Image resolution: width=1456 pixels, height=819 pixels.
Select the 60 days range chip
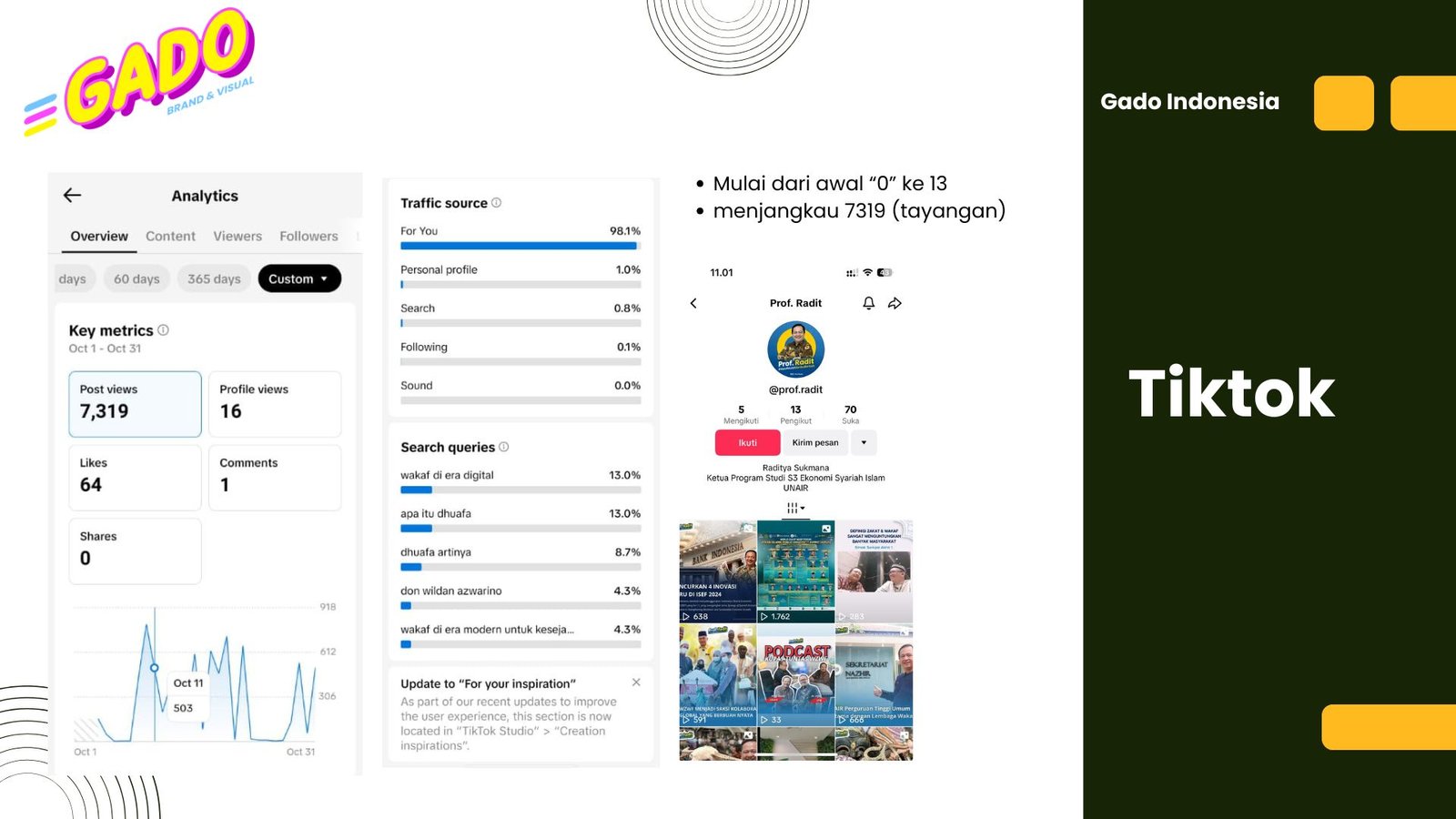136,279
